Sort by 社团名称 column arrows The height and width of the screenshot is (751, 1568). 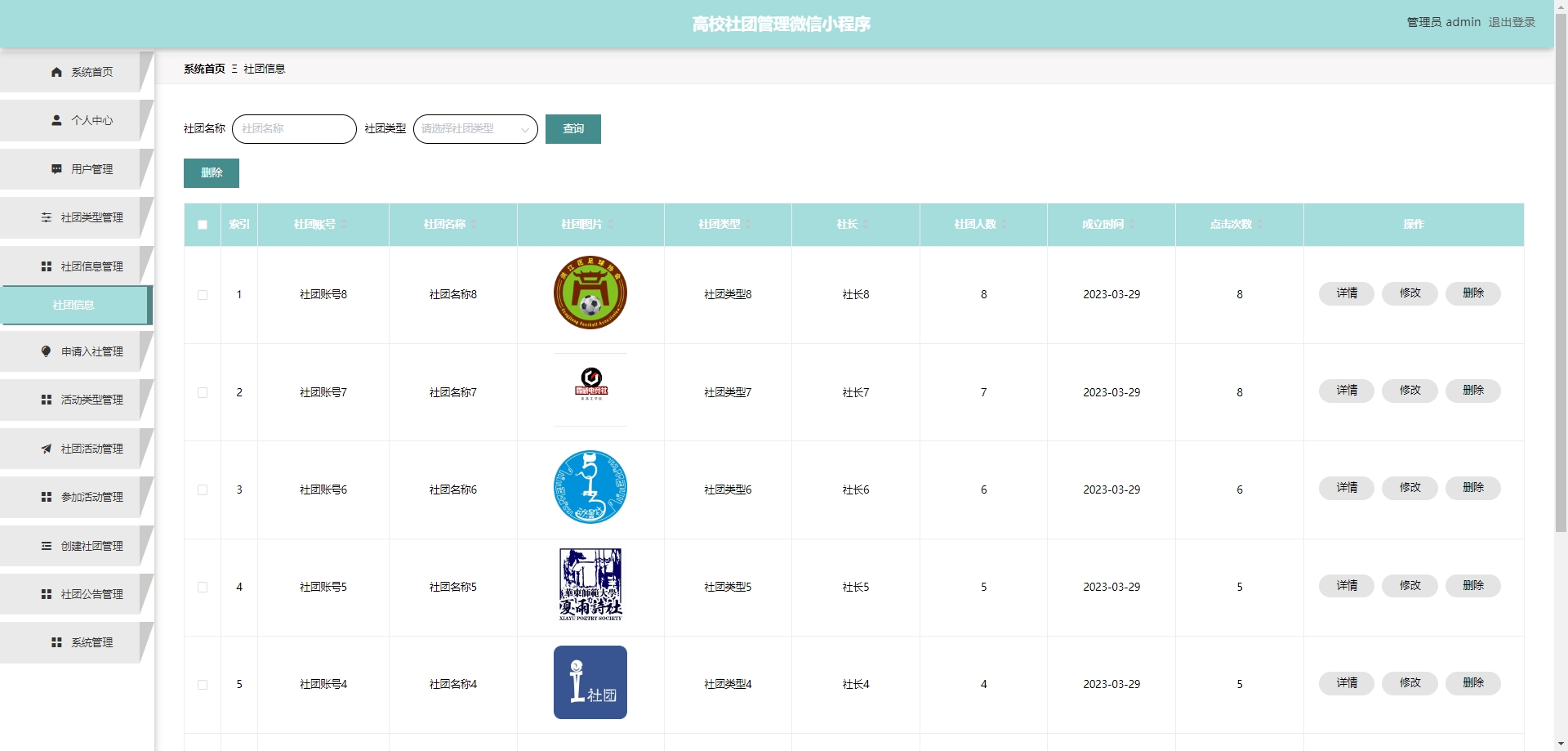click(474, 224)
